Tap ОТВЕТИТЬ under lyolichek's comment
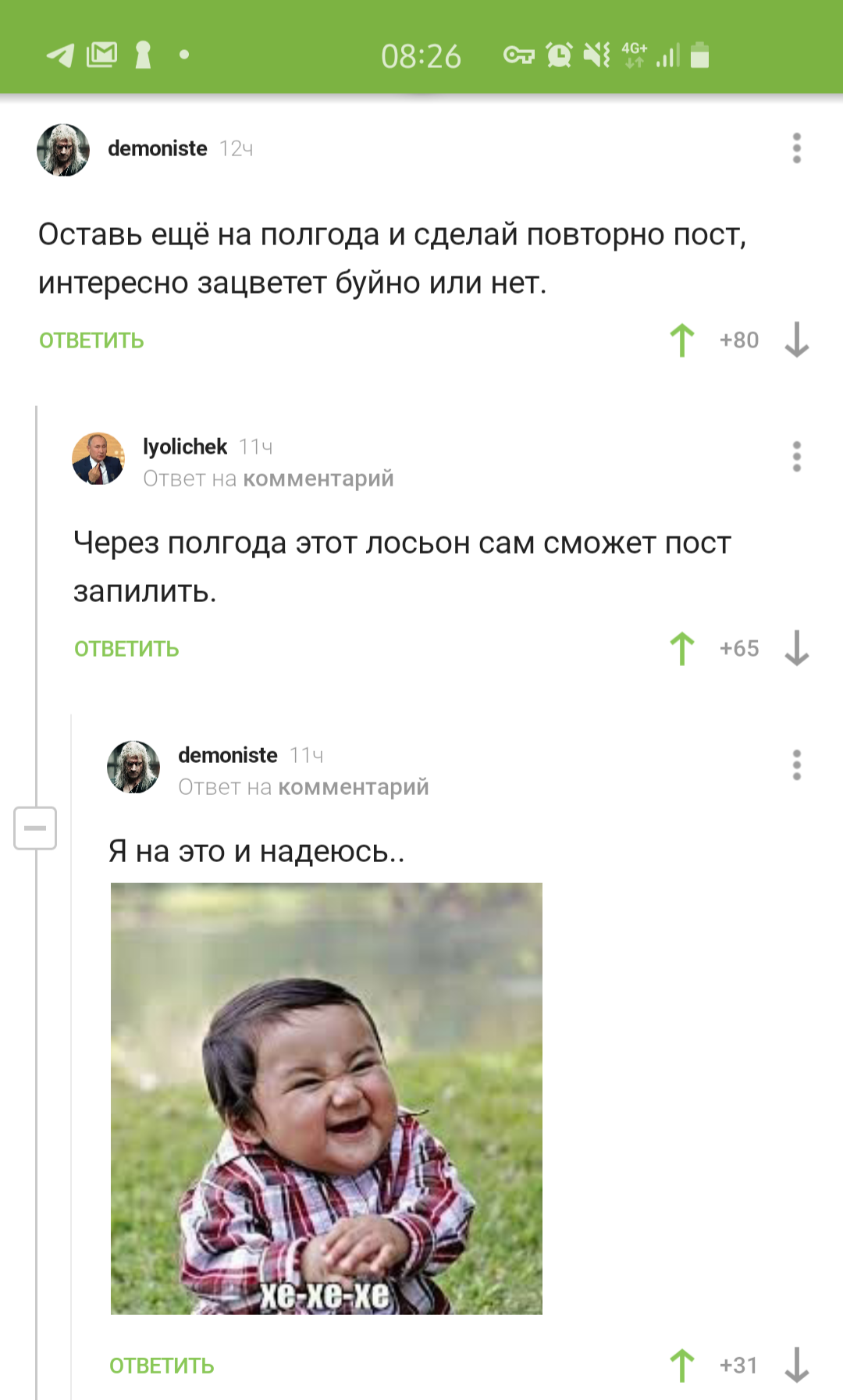Image resolution: width=843 pixels, height=1400 pixels. tap(126, 649)
